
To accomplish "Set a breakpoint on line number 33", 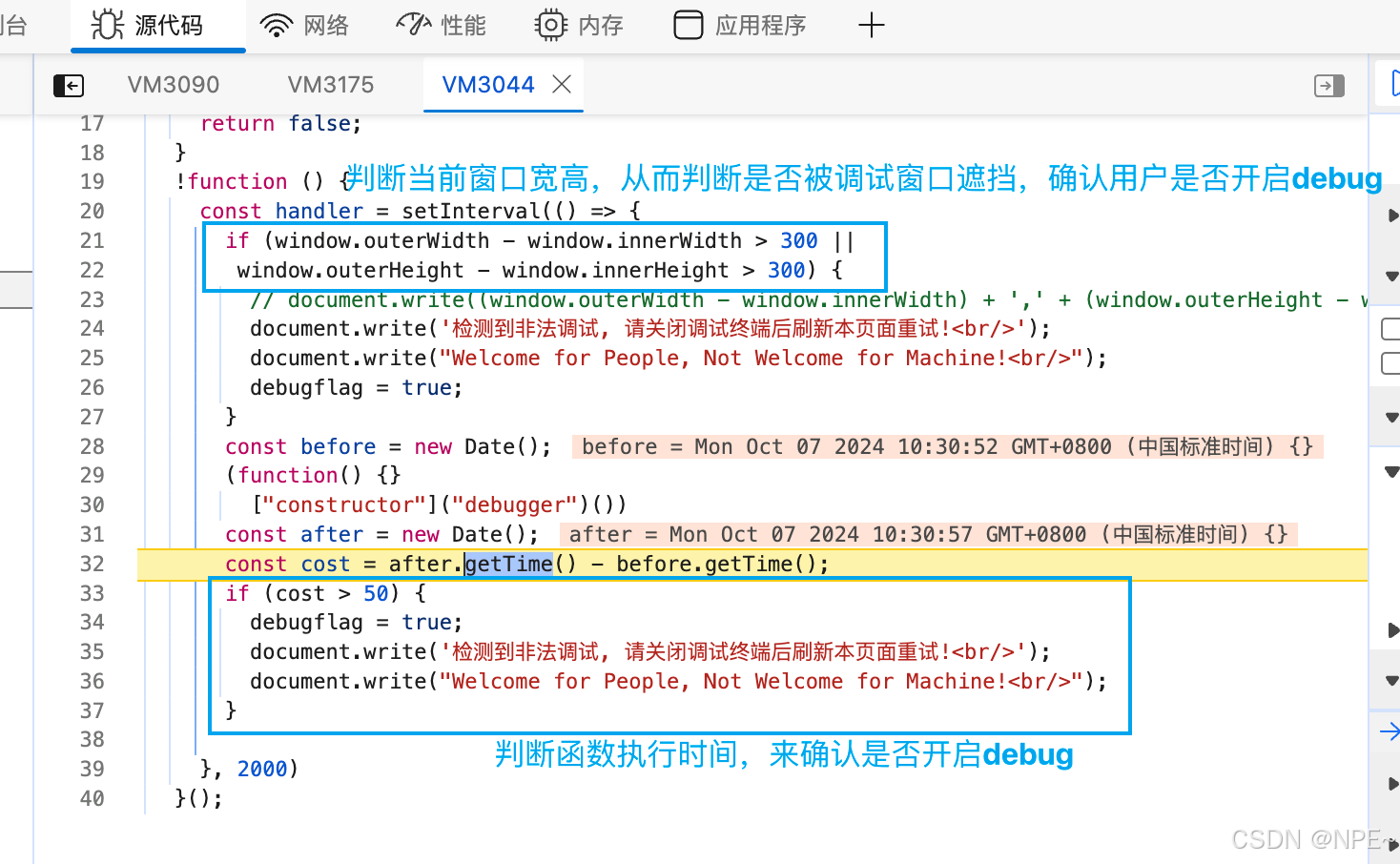I will 92,593.
